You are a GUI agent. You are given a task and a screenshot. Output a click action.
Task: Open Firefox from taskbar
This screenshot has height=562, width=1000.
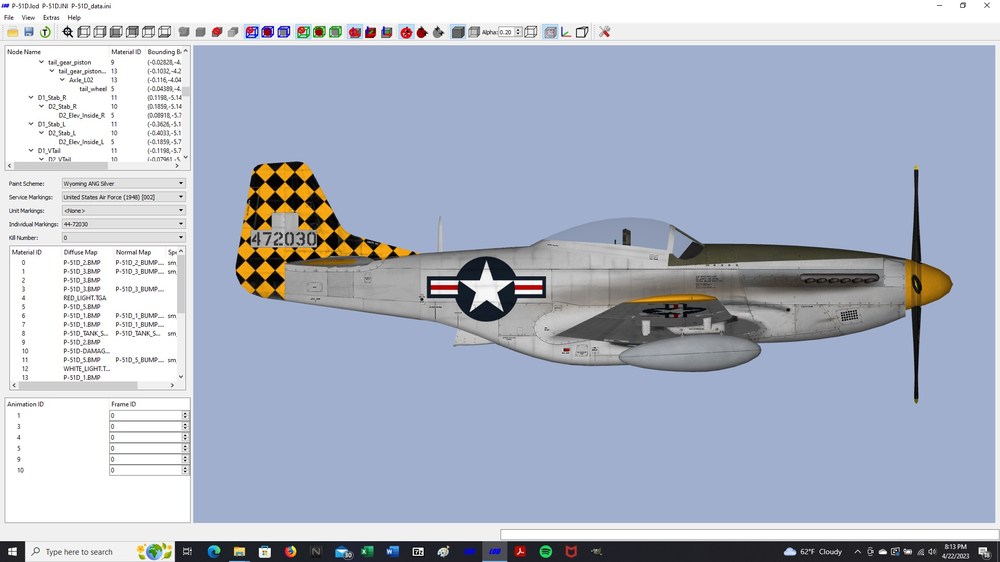(291, 552)
